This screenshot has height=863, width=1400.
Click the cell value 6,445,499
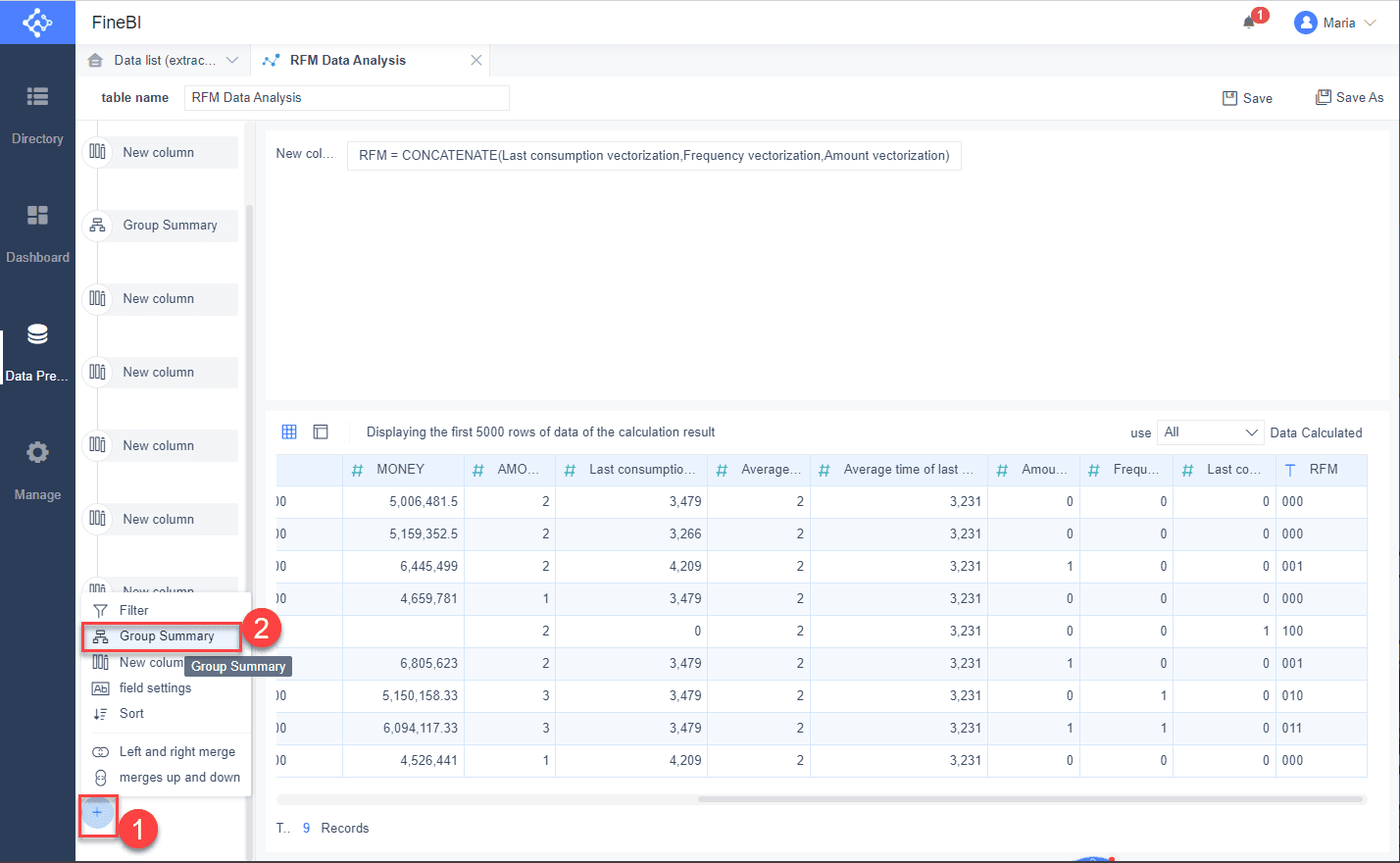click(428, 566)
